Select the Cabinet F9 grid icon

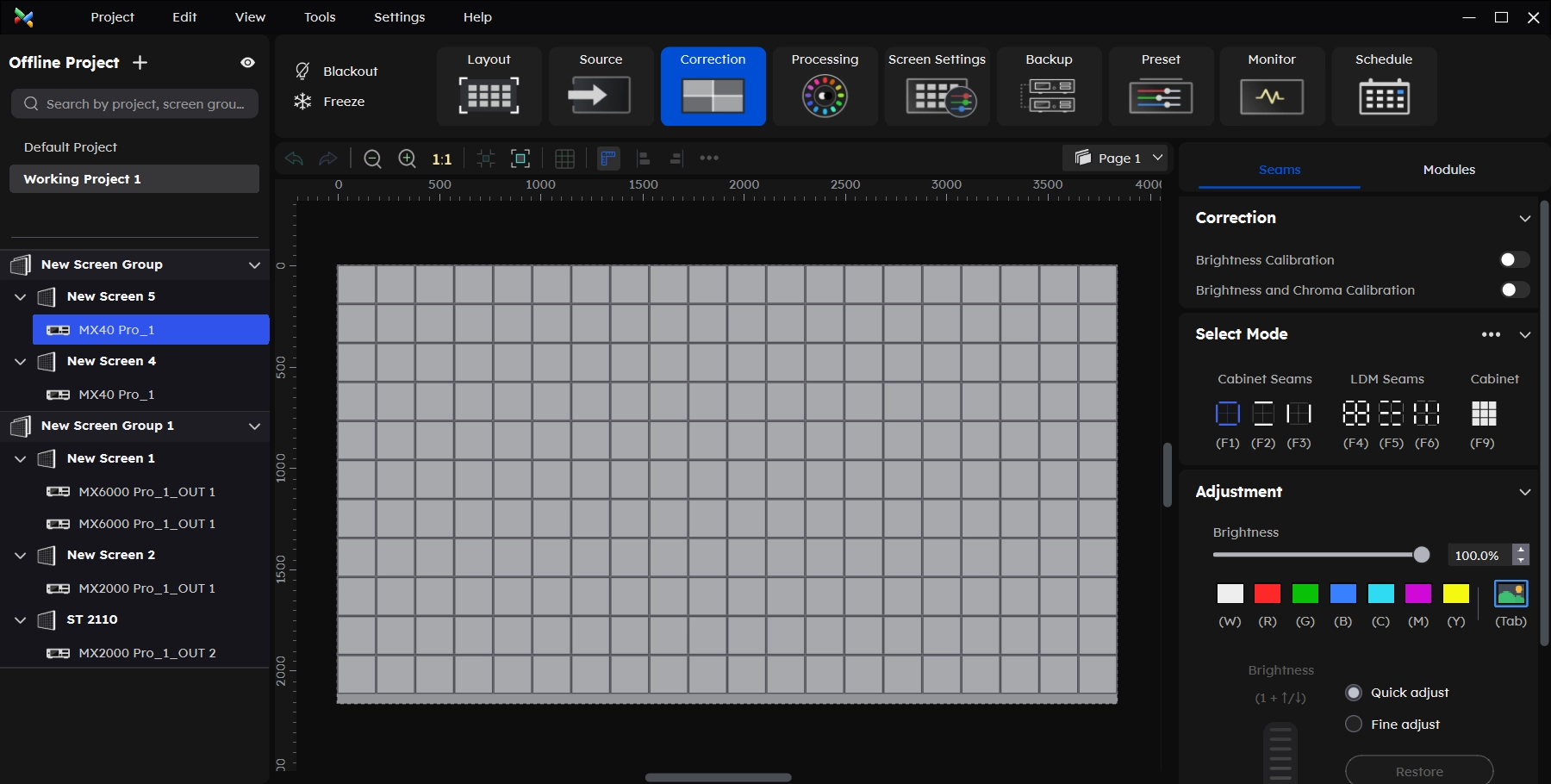(1483, 414)
